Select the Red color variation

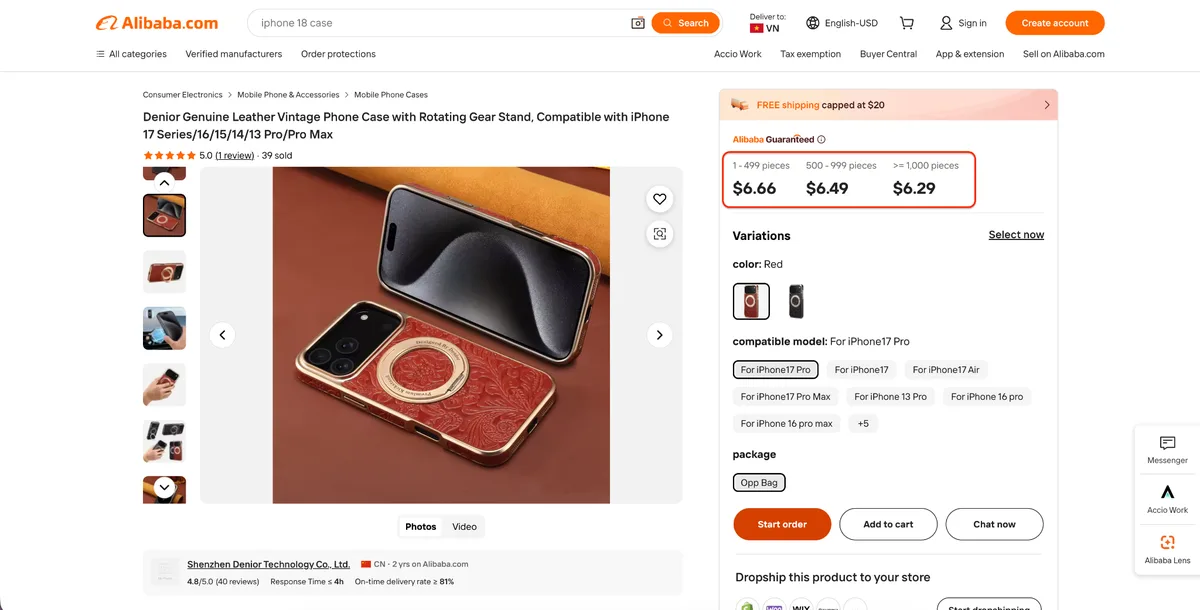tap(751, 301)
